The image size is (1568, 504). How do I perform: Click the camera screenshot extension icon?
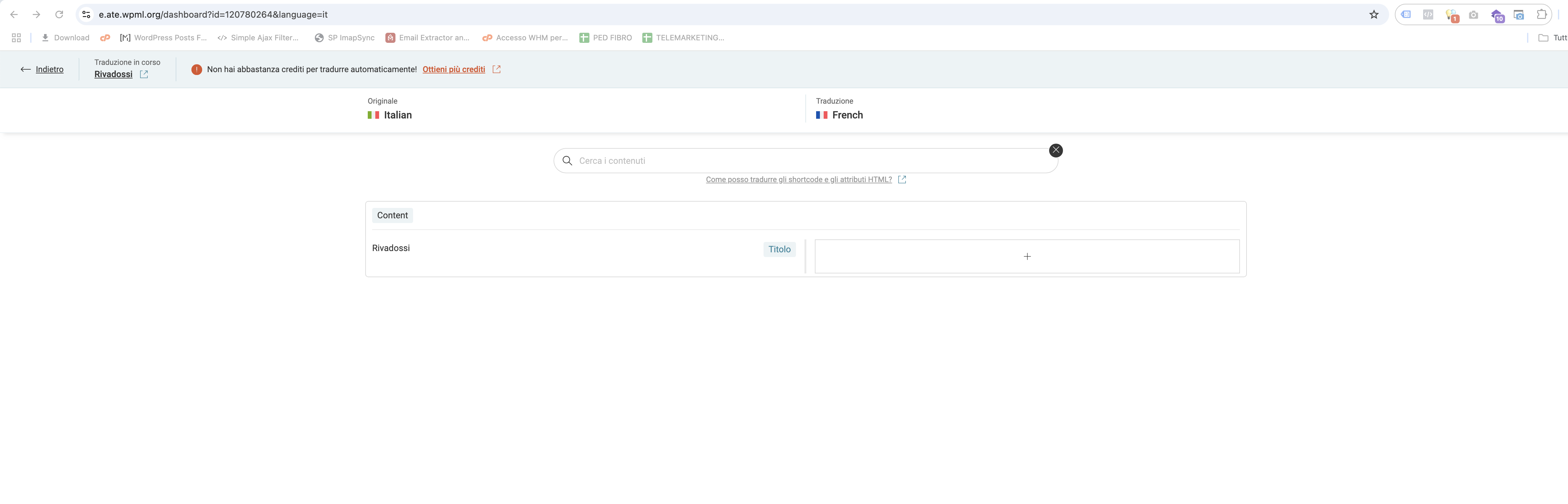coord(1473,14)
